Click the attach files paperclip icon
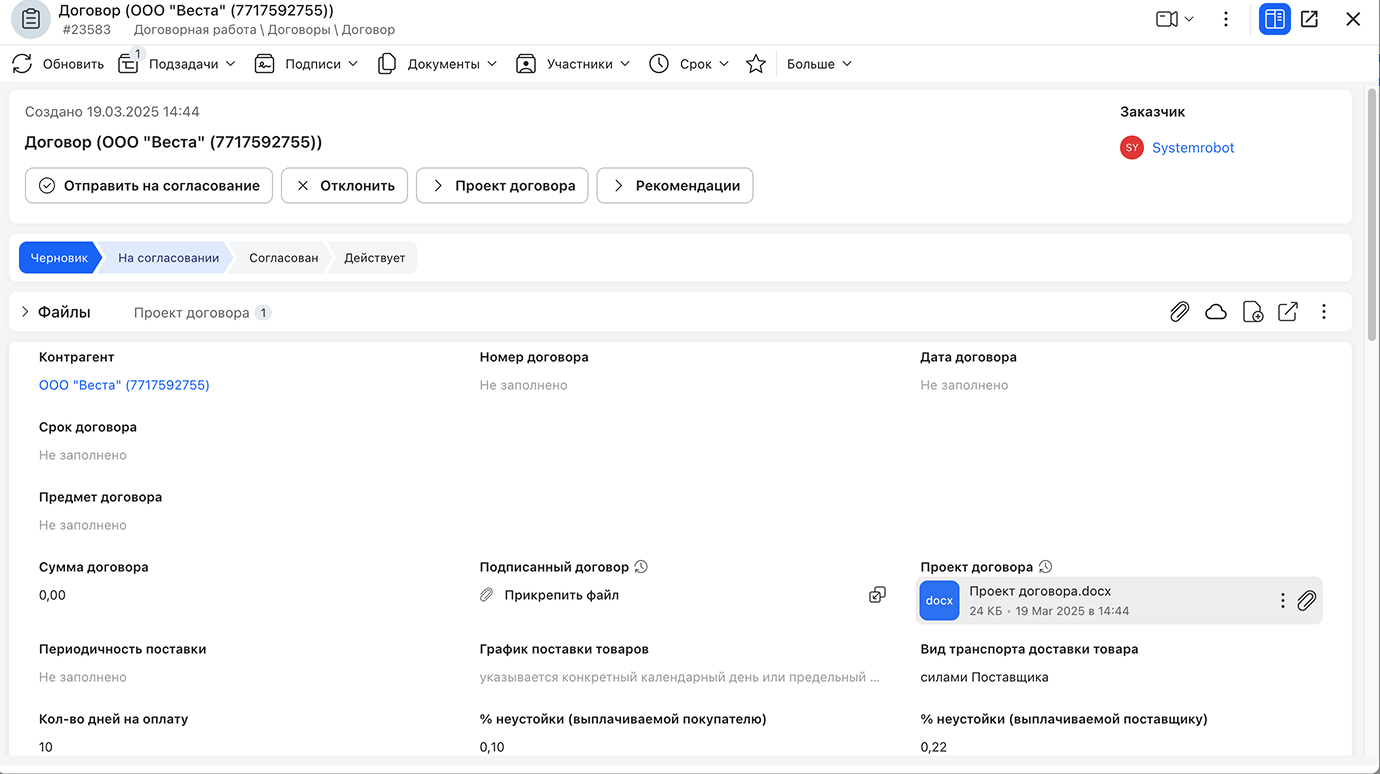Viewport: 1380px width, 774px height. click(1179, 311)
